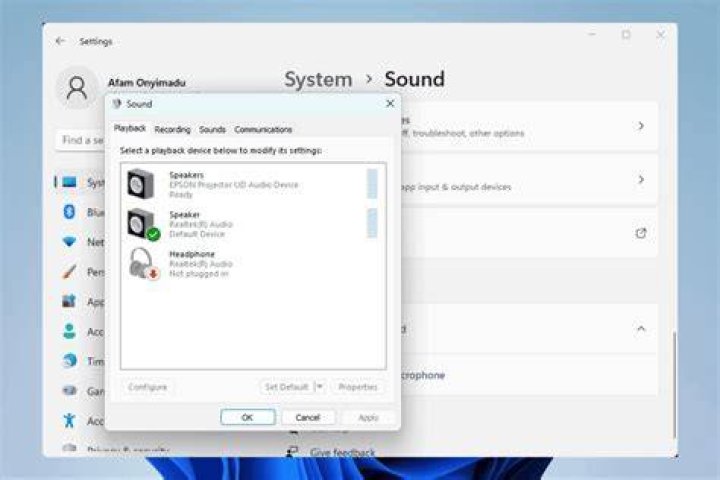Click the back arrow in Settings
The image size is (720, 480).
[x=60, y=41]
